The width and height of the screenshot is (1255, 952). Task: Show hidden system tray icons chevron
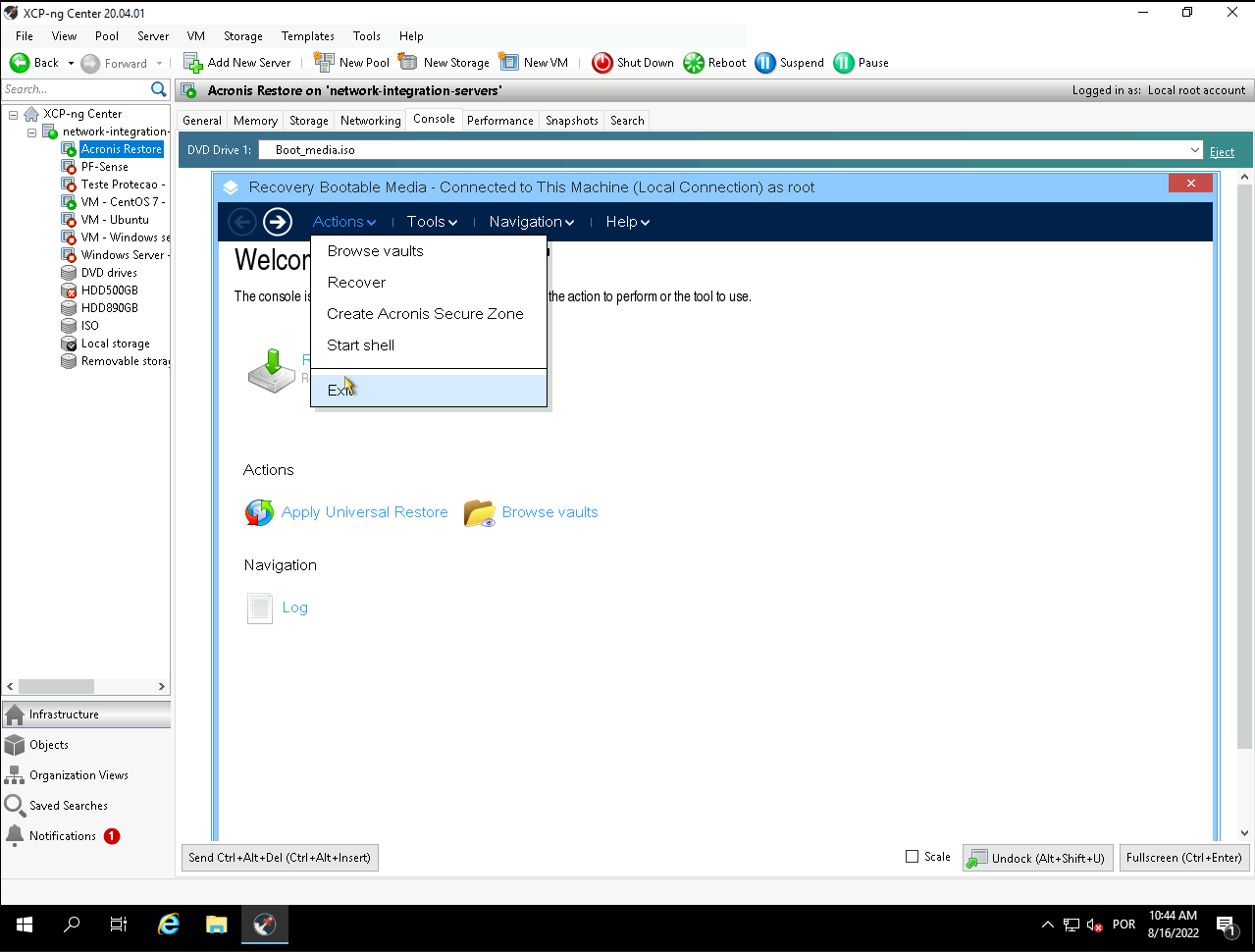(1047, 925)
